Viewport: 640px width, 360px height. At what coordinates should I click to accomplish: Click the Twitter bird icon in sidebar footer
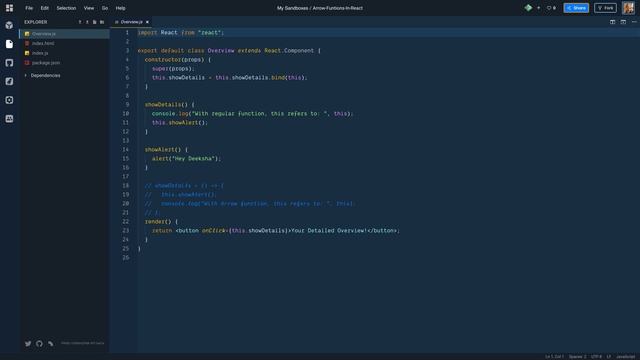coord(28,344)
